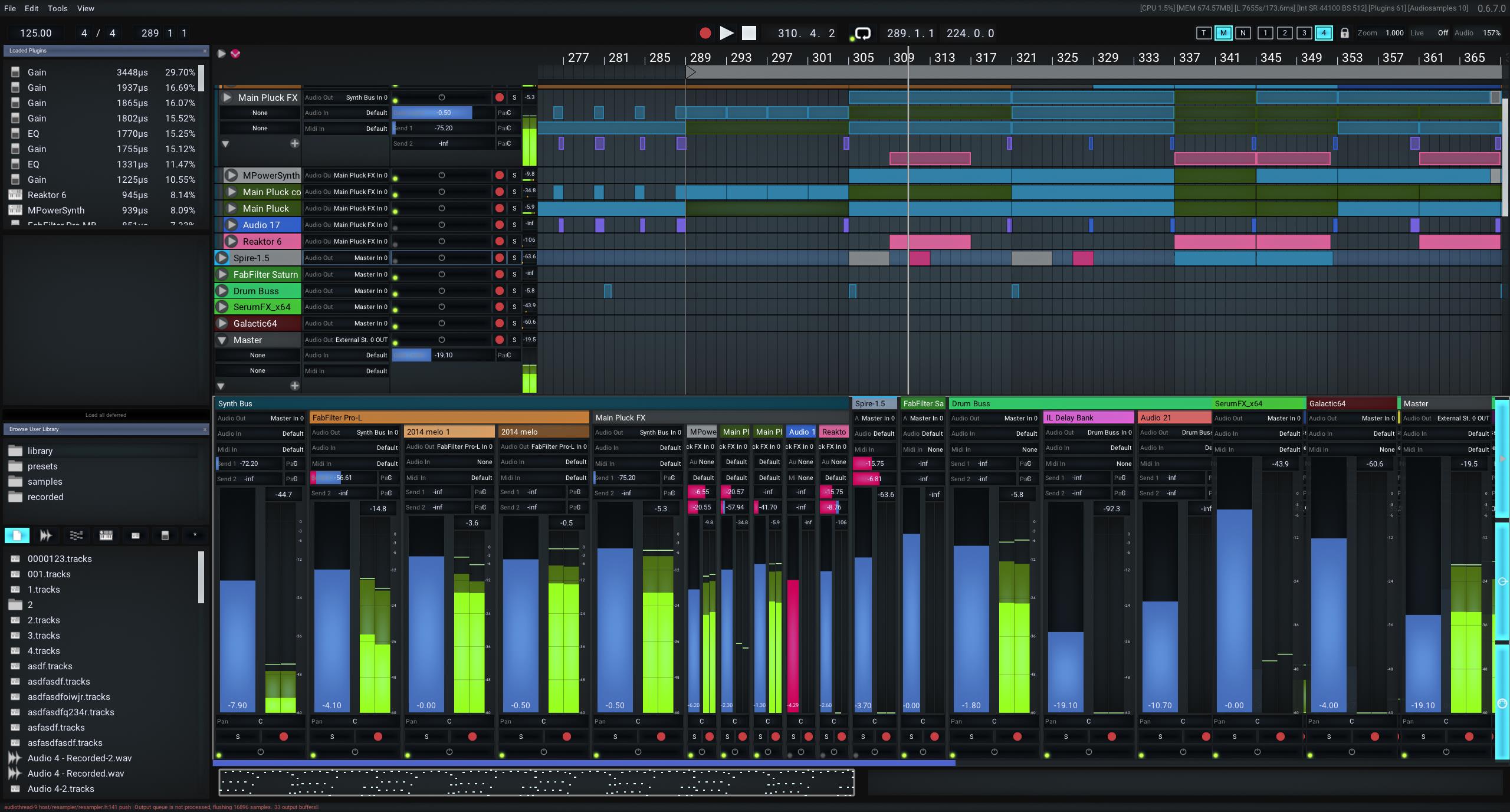This screenshot has width=1510, height=812.
Task: Click the red record button in transport
Action: click(x=705, y=33)
